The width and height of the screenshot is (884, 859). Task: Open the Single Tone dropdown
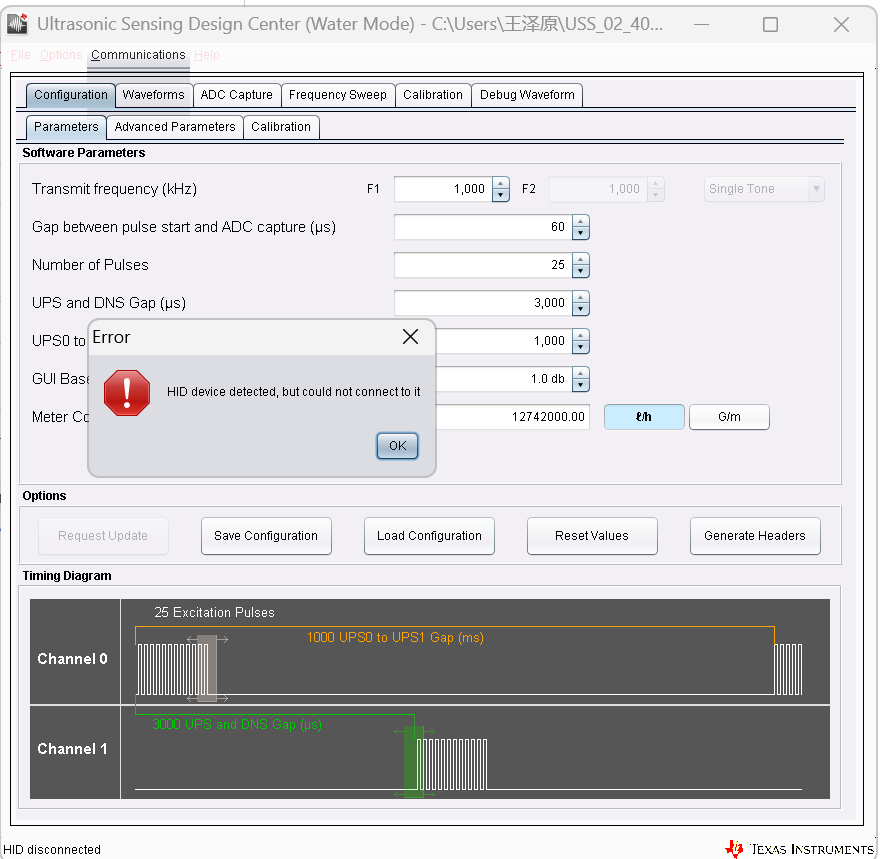(764, 189)
